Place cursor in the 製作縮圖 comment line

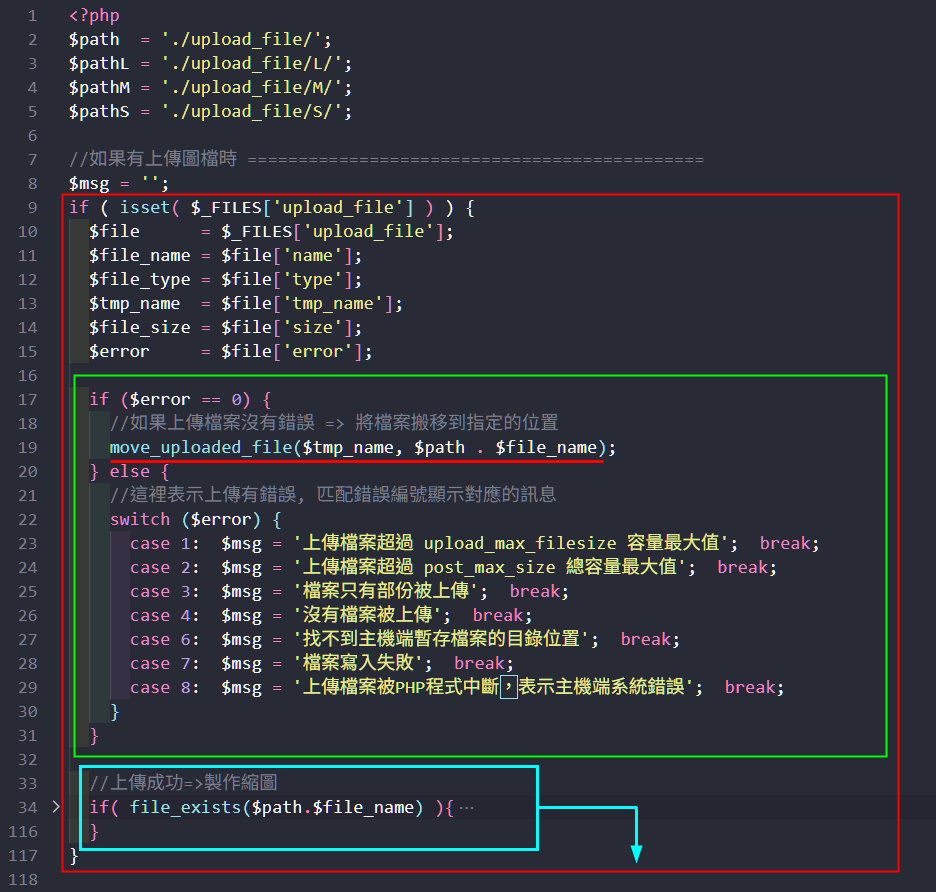point(180,783)
